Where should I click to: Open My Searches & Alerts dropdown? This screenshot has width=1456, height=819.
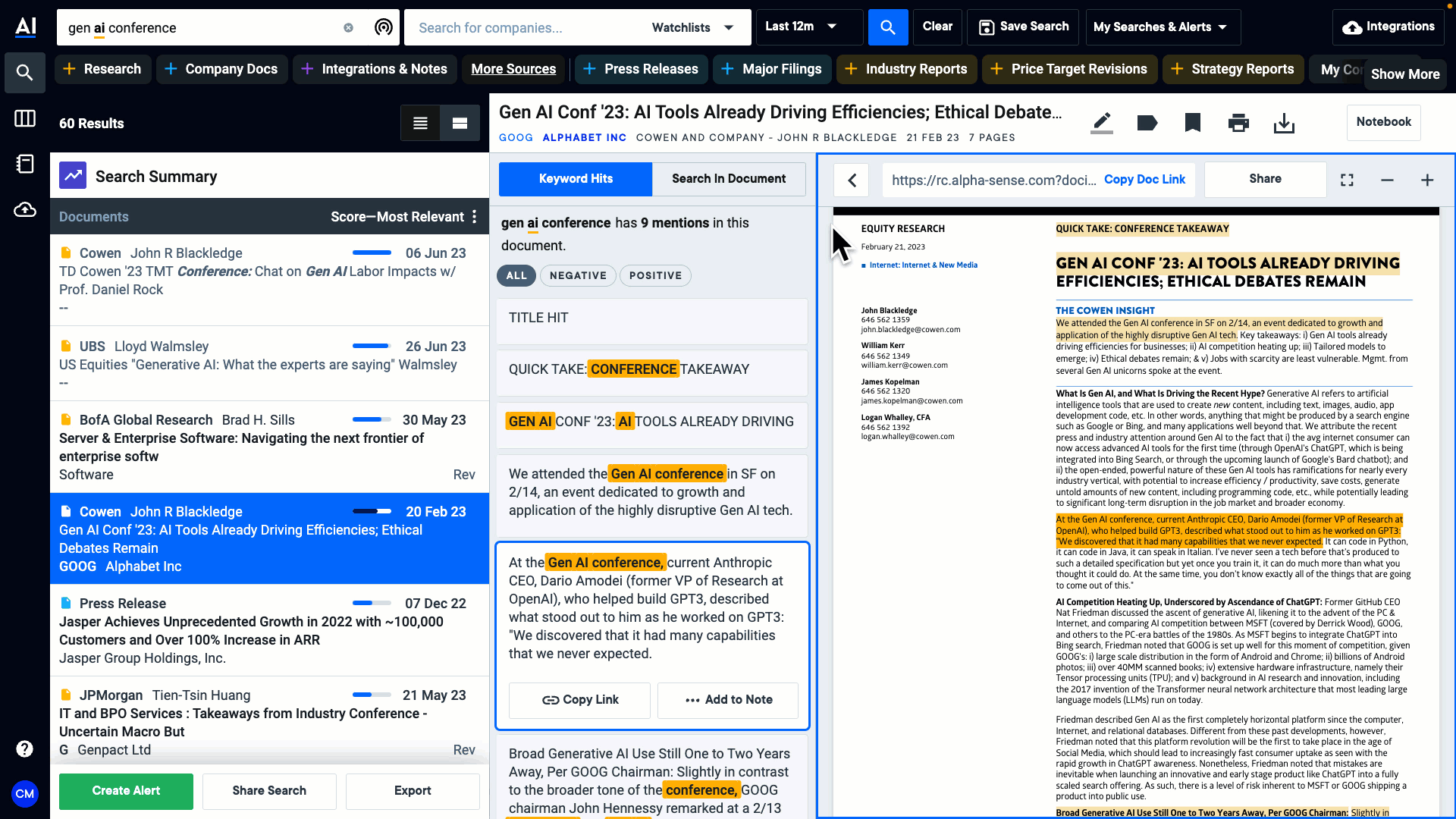pos(1163,27)
